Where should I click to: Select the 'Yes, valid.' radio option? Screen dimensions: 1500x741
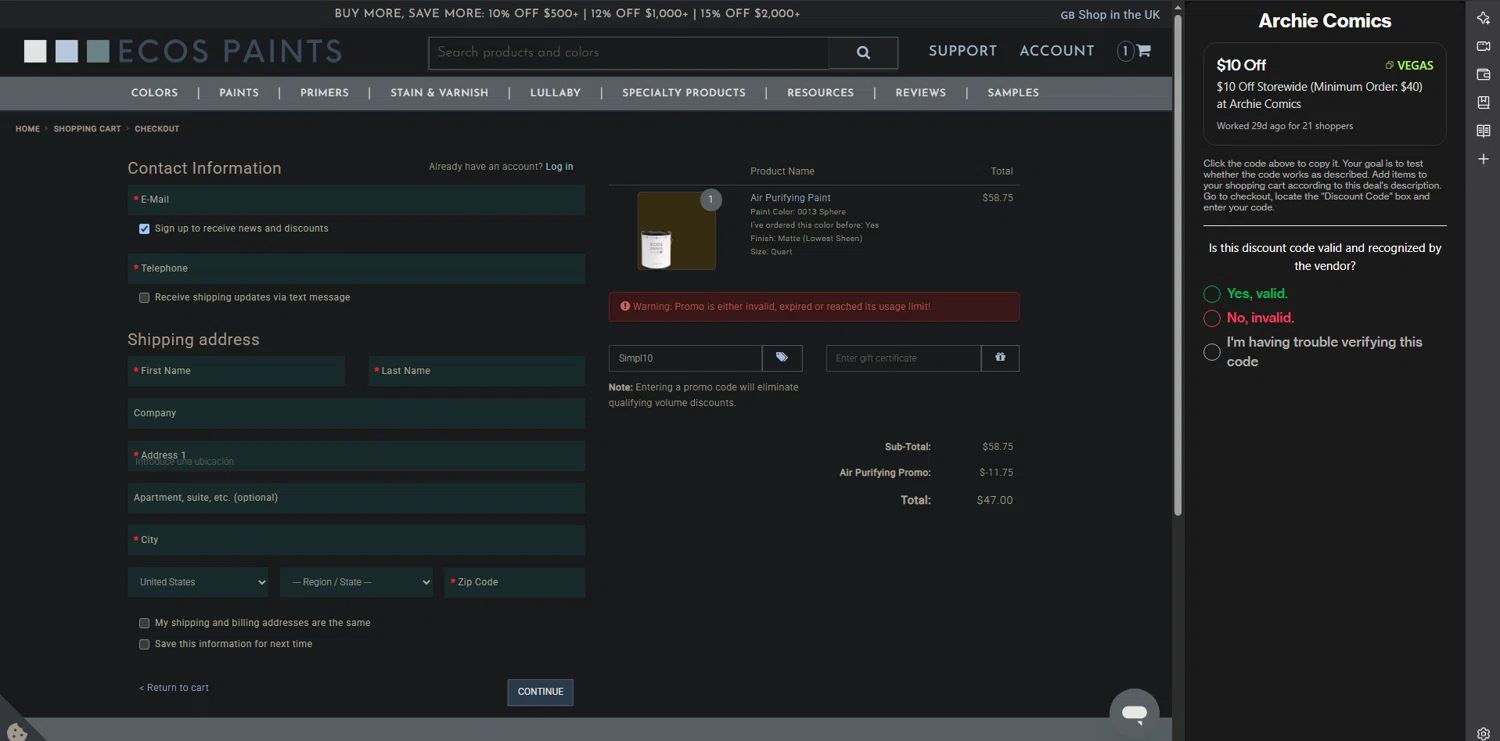pyautogui.click(x=1212, y=294)
